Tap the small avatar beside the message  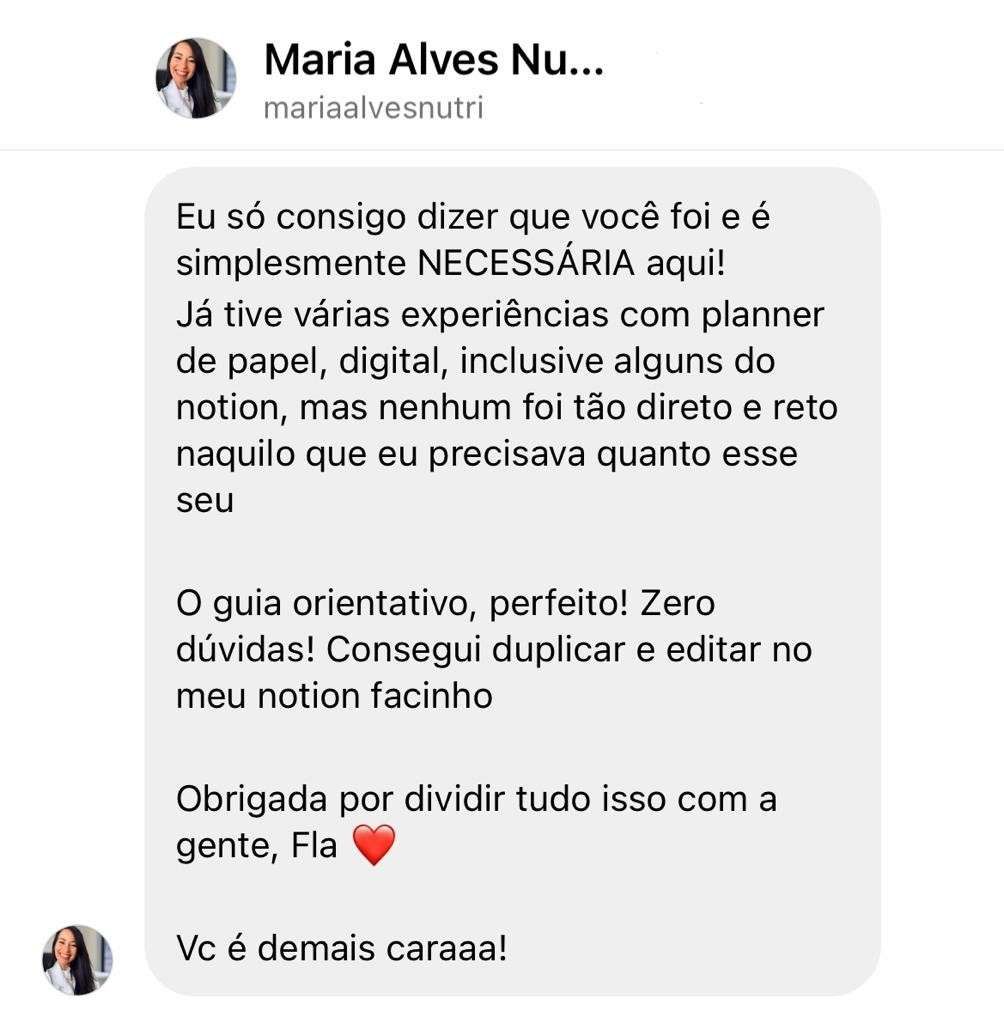point(78,960)
